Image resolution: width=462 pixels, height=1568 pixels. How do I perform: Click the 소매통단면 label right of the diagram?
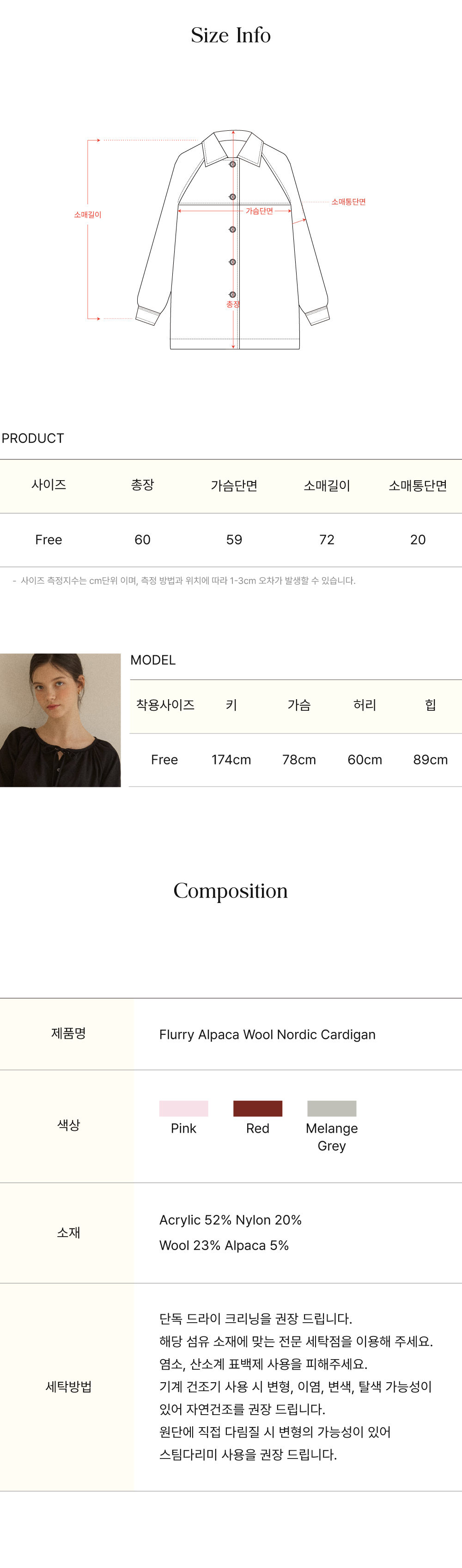(348, 201)
